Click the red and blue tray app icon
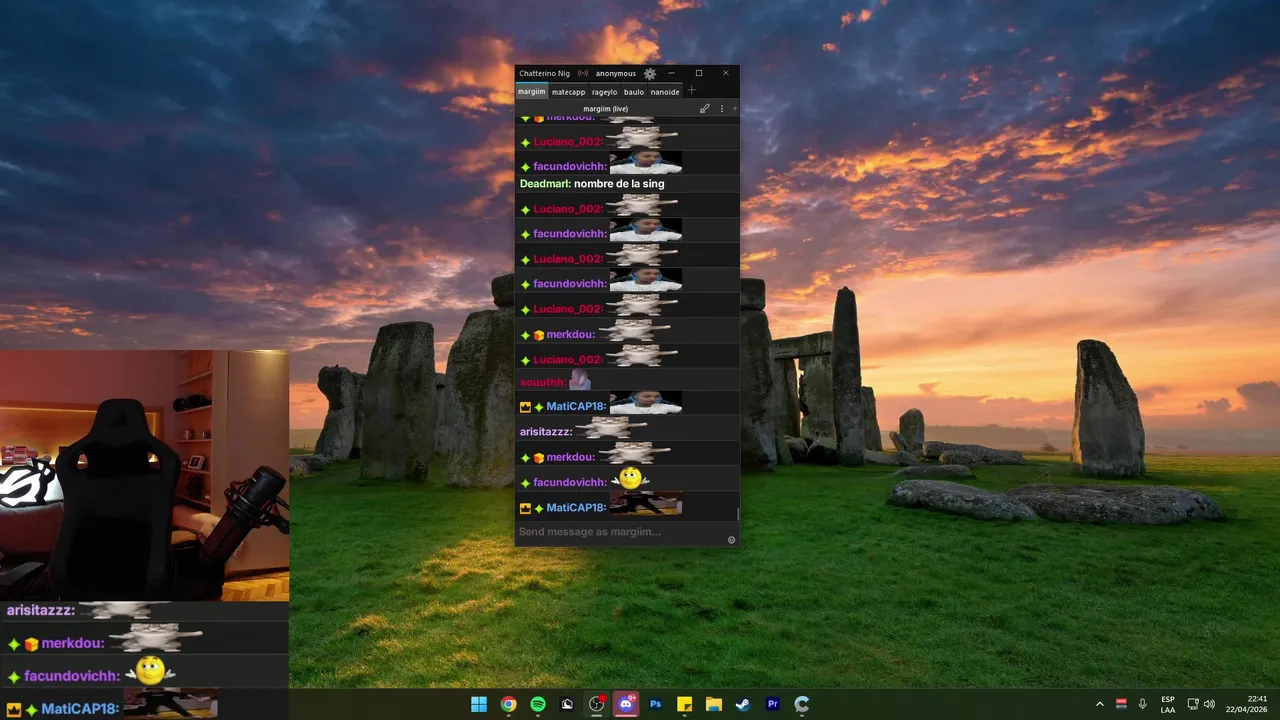This screenshot has width=1280, height=720. point(1121,704)
